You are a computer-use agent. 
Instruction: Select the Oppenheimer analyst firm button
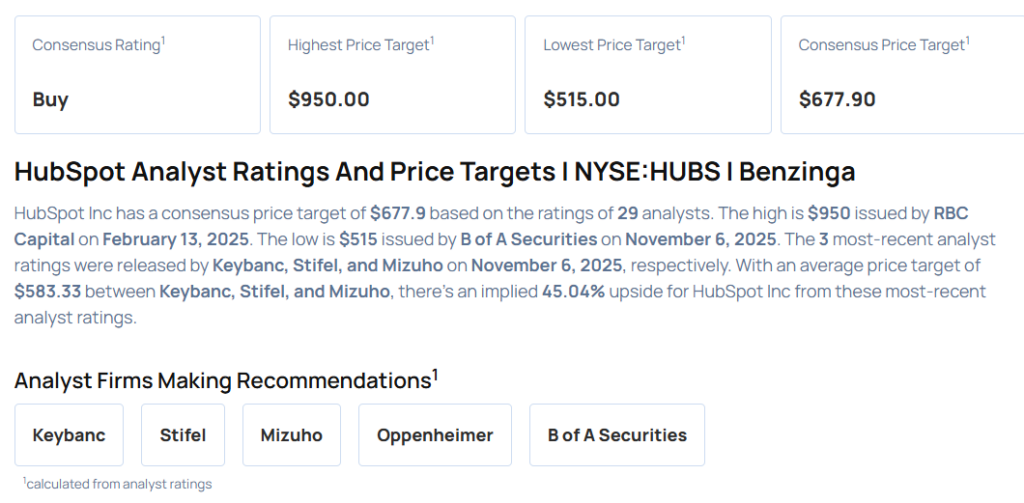click(435, 435)
